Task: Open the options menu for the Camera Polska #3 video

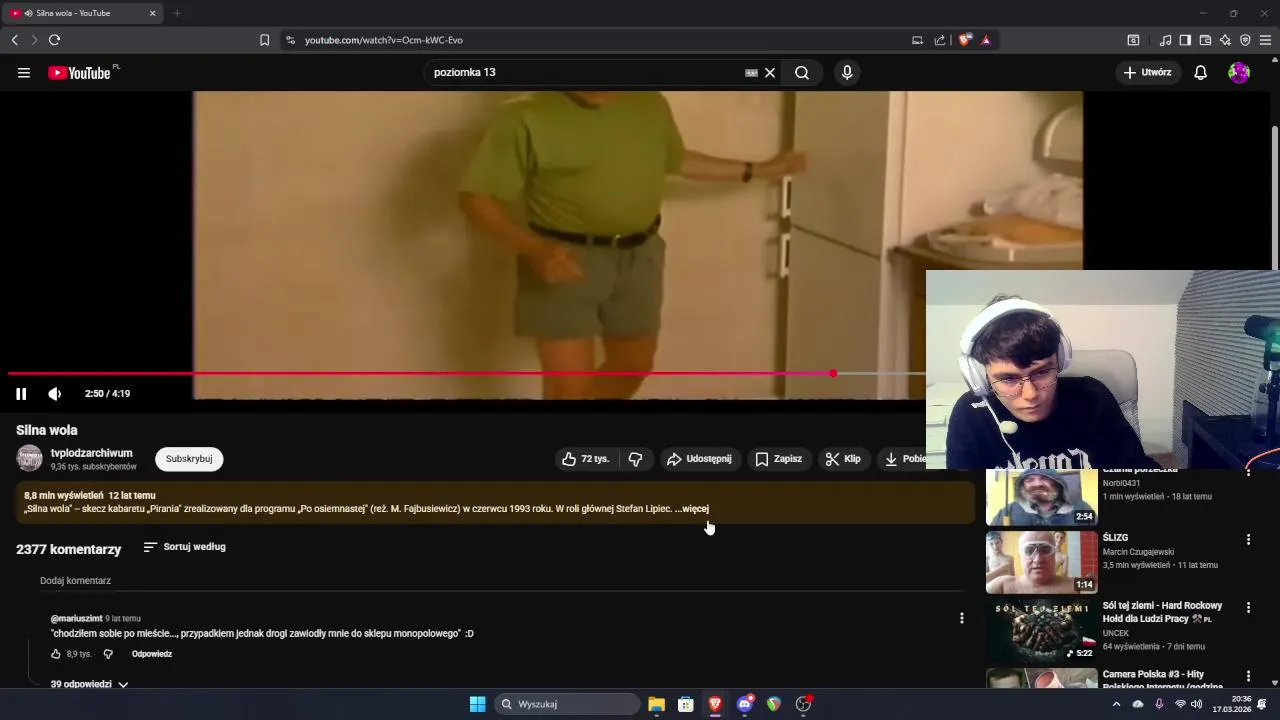Action: tap(1248, 676)
